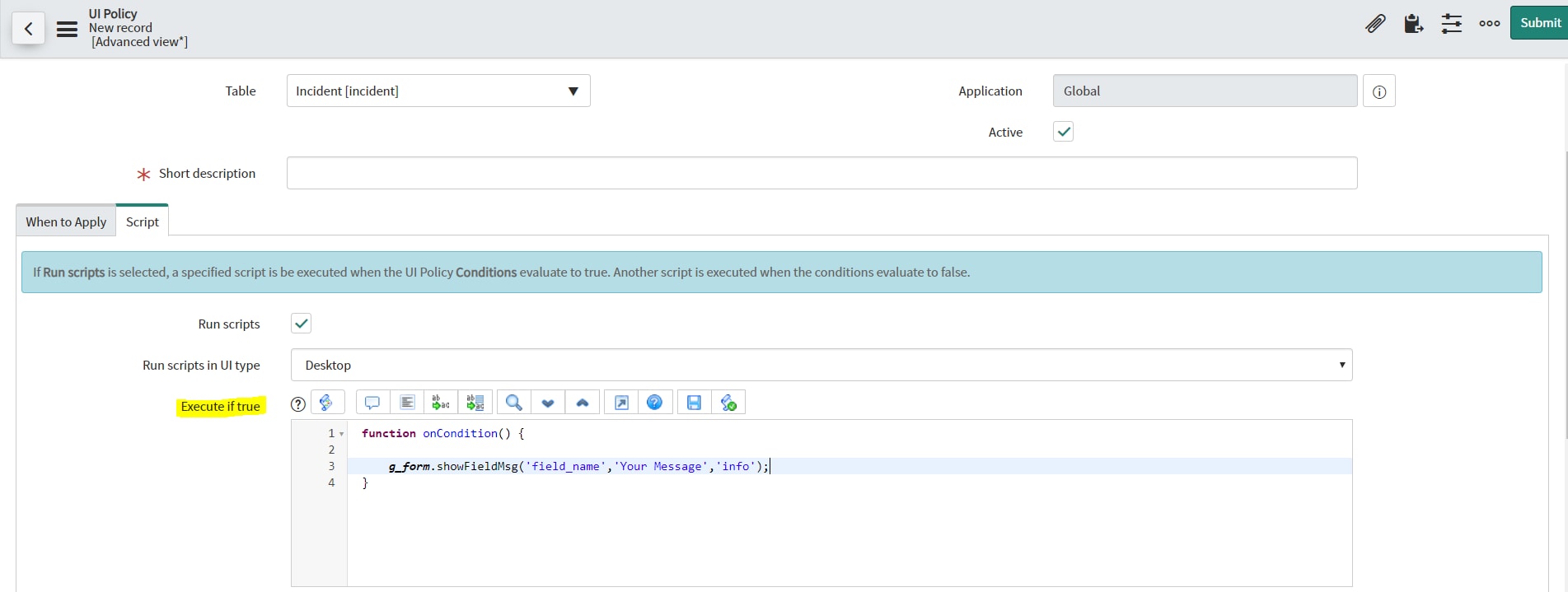Click the Application info icon

pyautogui.click(x=1379, y=91)
